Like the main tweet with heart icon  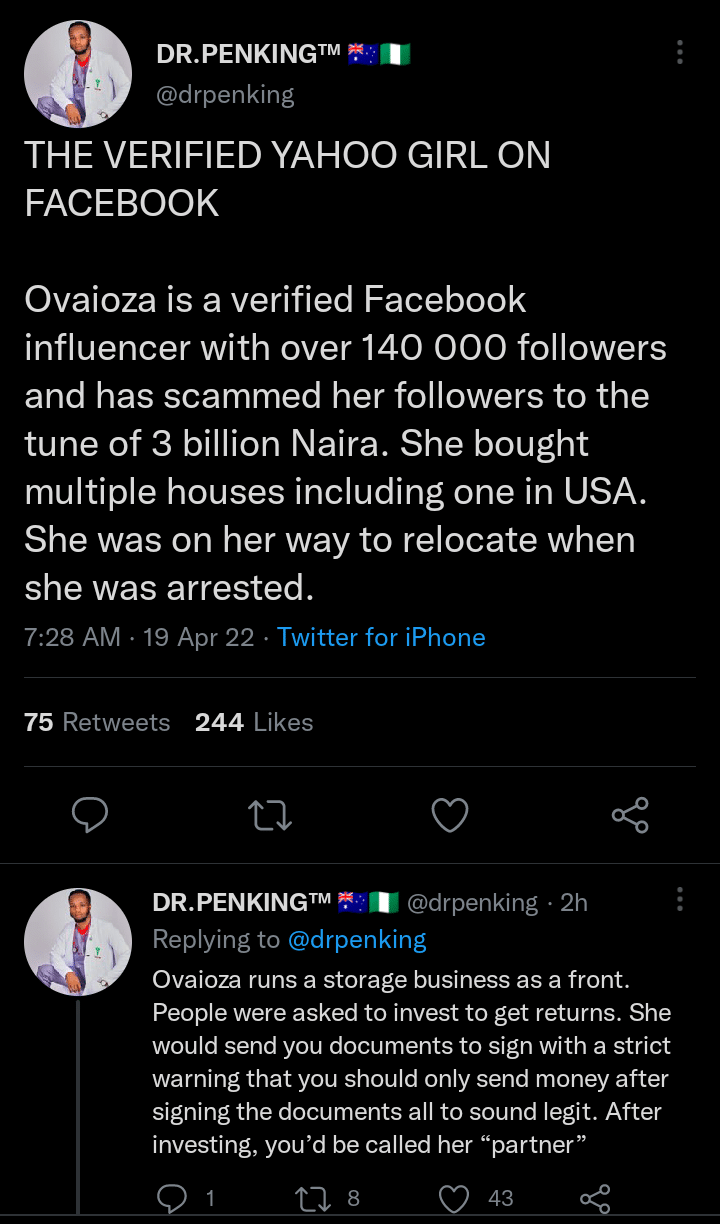click(x=450, y=815)
